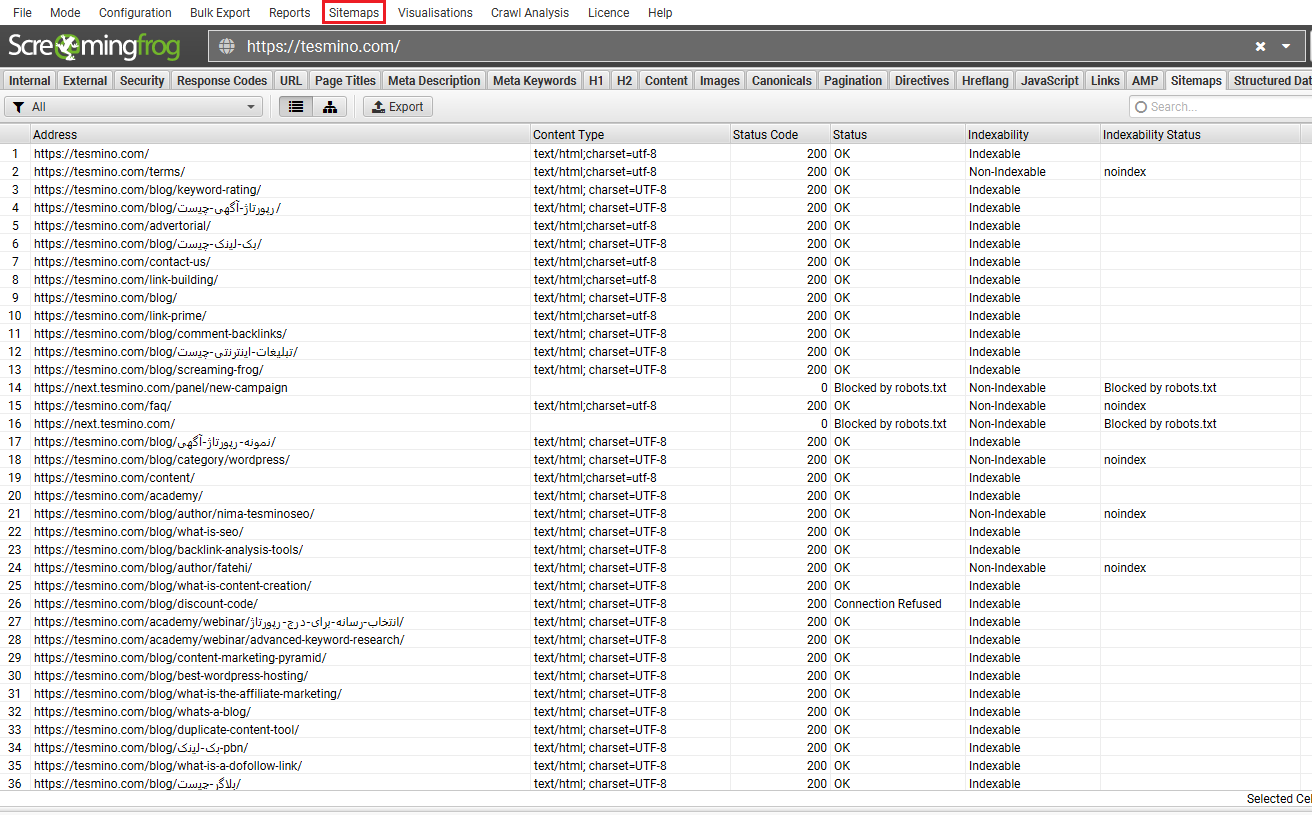Open the Crawl Analysis menu

tap(530, 13)
